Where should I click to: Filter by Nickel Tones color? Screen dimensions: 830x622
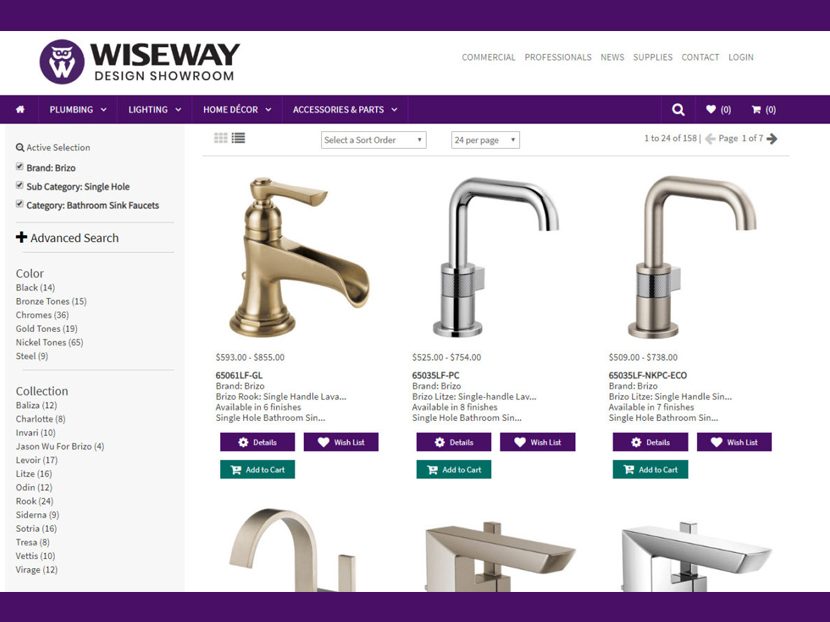(x=49, y=342)
